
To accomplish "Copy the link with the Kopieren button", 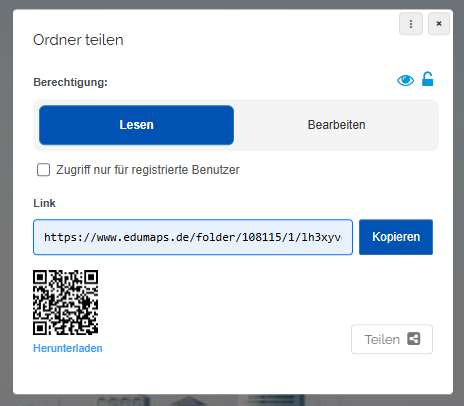I will 396,237.
